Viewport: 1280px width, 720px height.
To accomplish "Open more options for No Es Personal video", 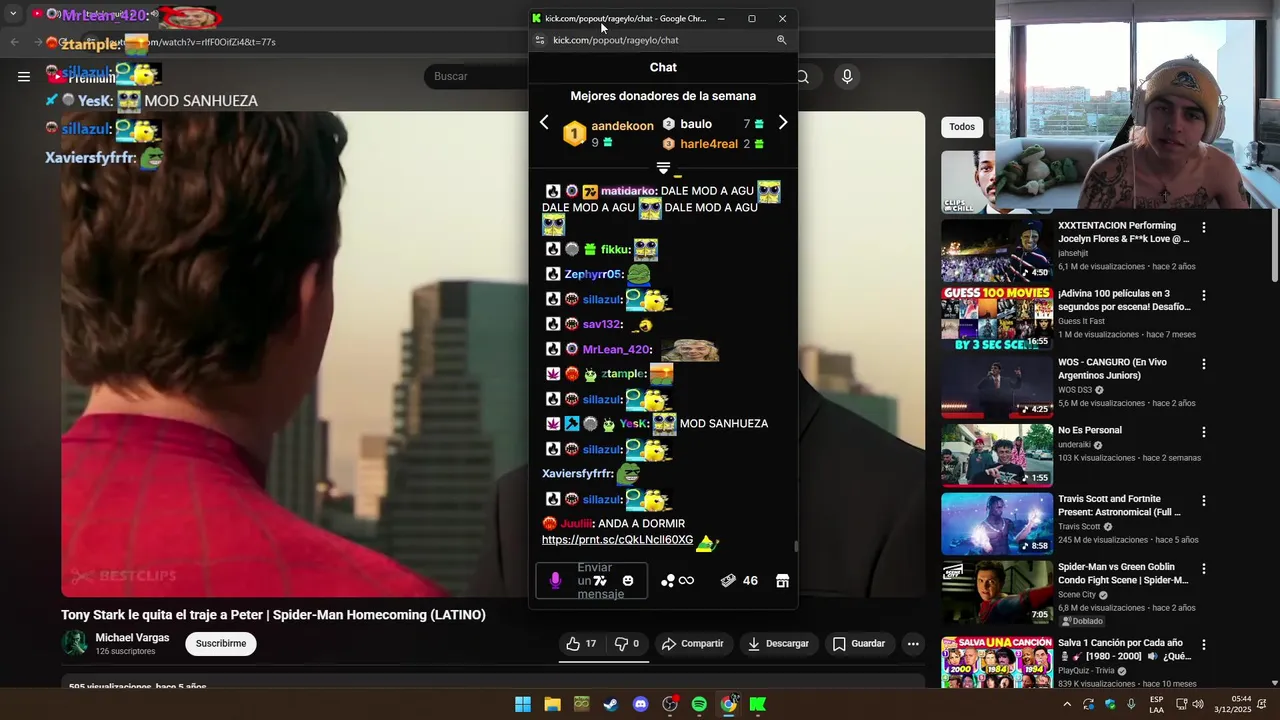I will click(1204, 432).
